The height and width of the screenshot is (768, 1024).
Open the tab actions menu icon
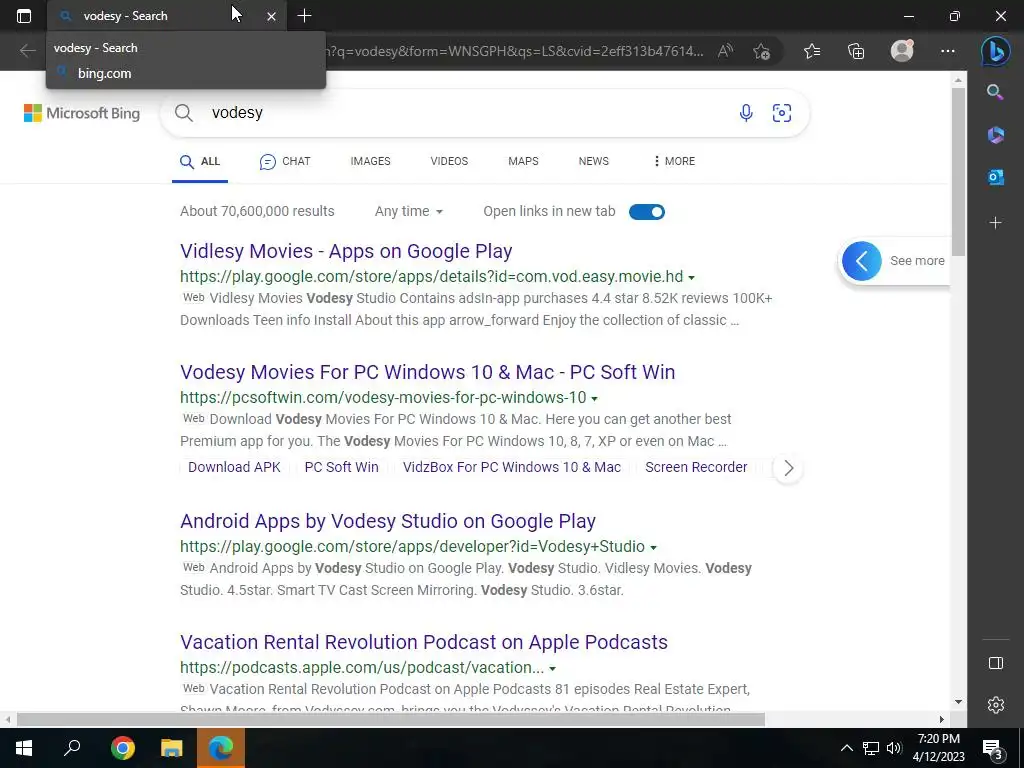tap(24, 16)
